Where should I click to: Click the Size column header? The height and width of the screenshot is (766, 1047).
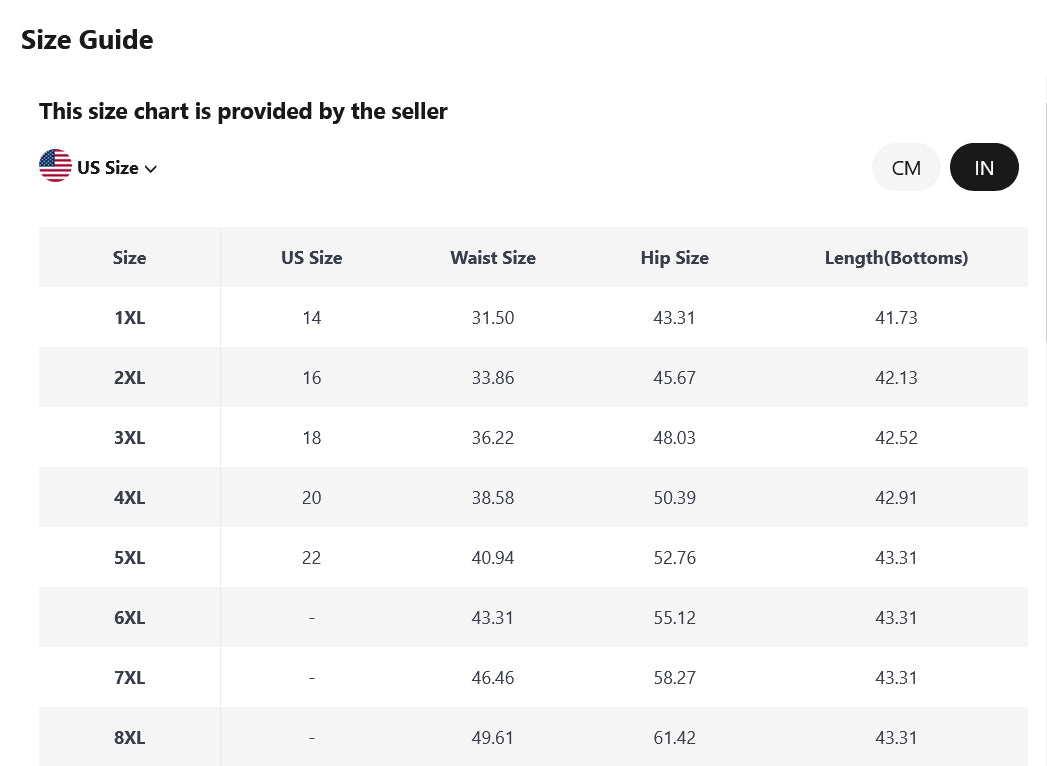click(x=130, y=258)
